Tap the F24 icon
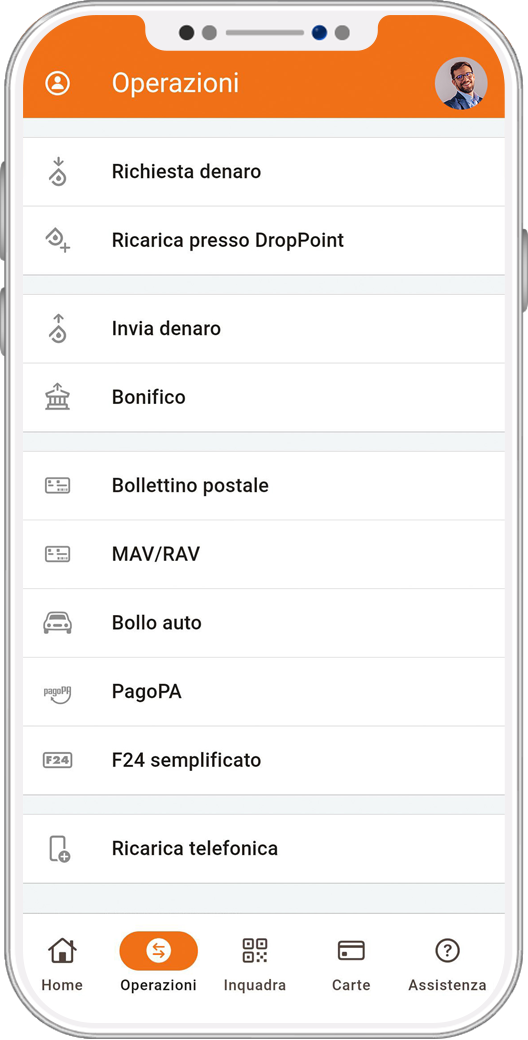This screenshot has width=528, height=1040. point(58,760)
